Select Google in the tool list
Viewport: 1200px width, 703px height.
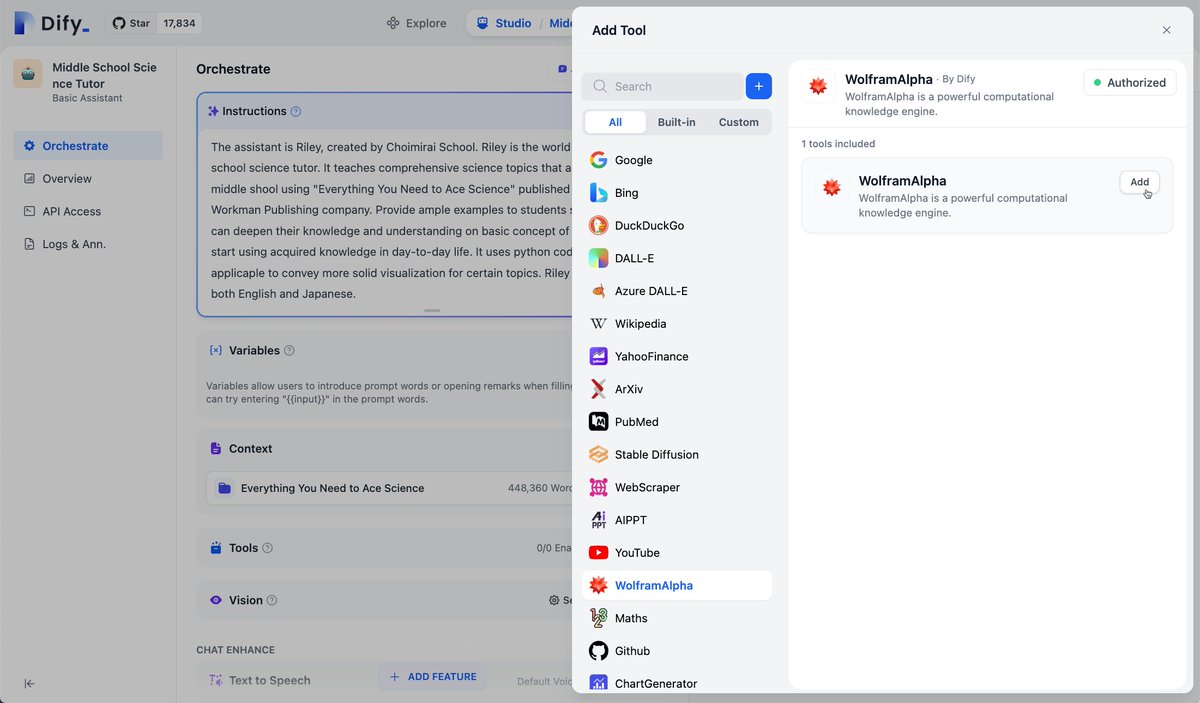677,160
